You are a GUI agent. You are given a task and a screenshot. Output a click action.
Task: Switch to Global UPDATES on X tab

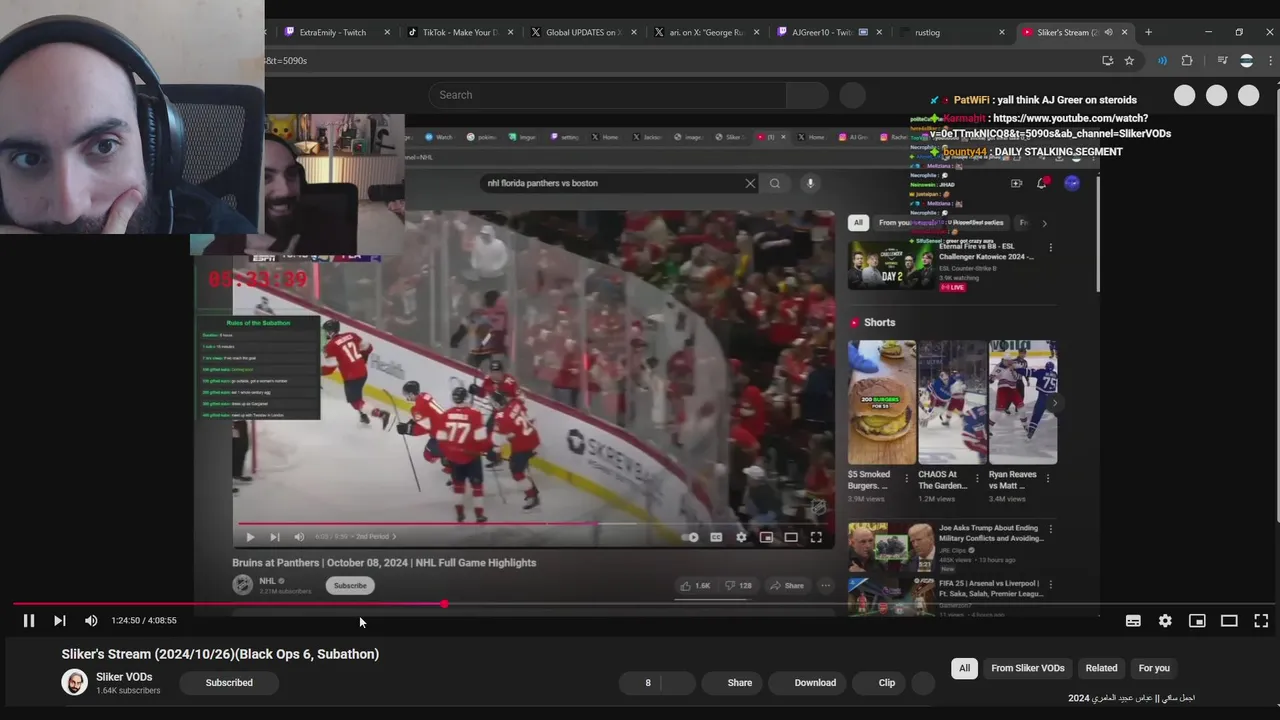(583, 32)
